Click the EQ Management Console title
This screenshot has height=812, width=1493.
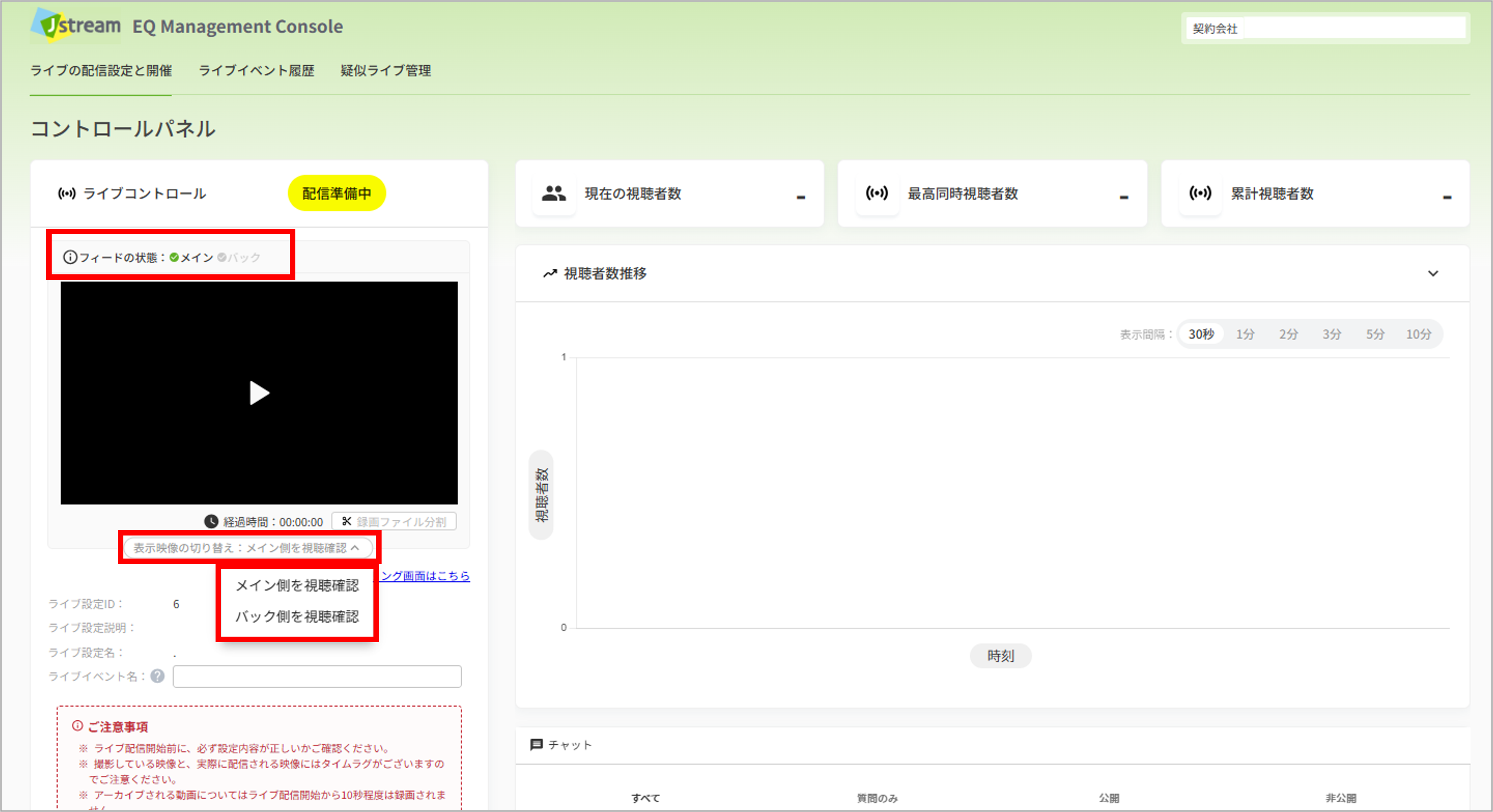(238, 26)
